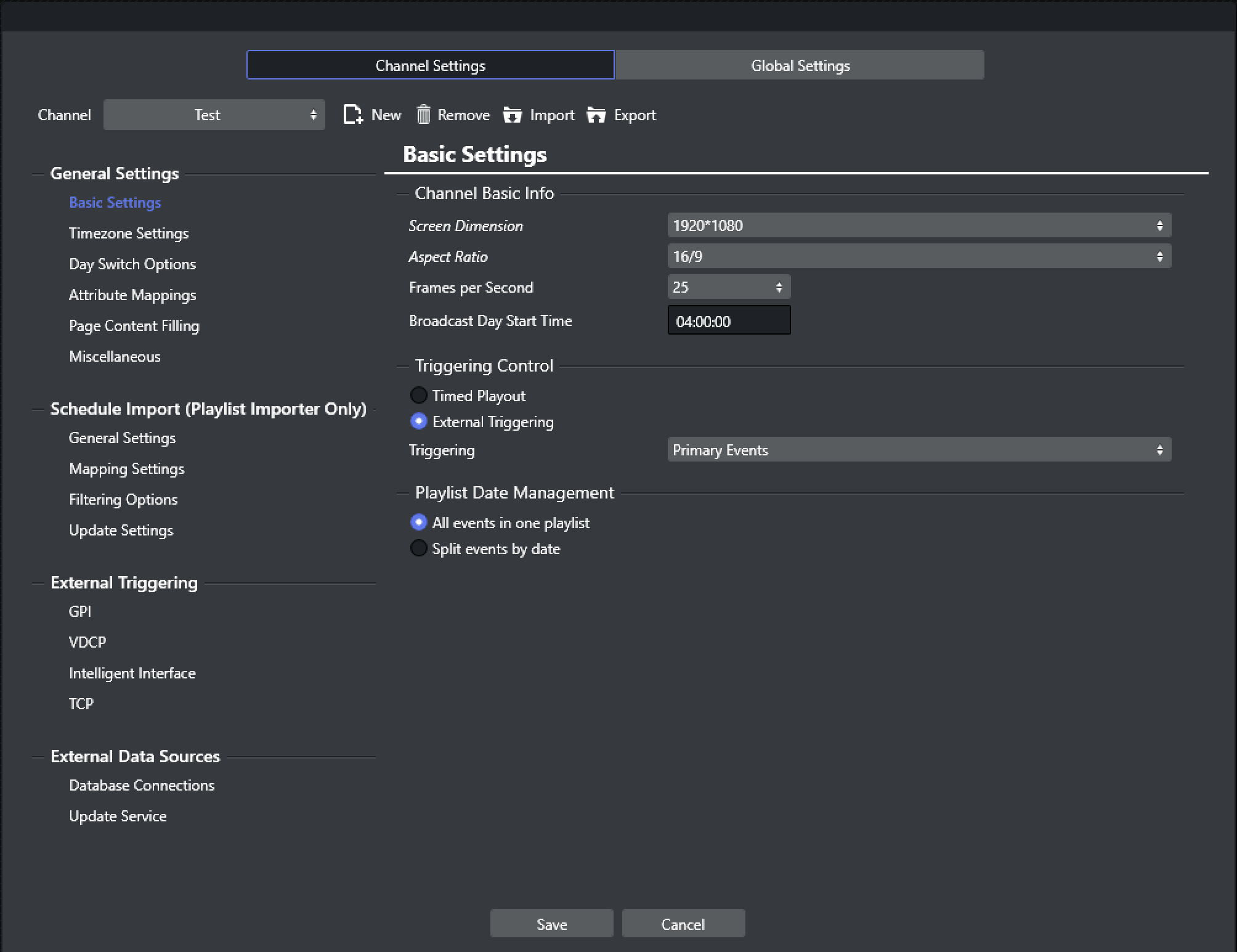The image size is (1237, 952).
Task: Open Aspect Ratio dropdown
Action: (916, 256)
